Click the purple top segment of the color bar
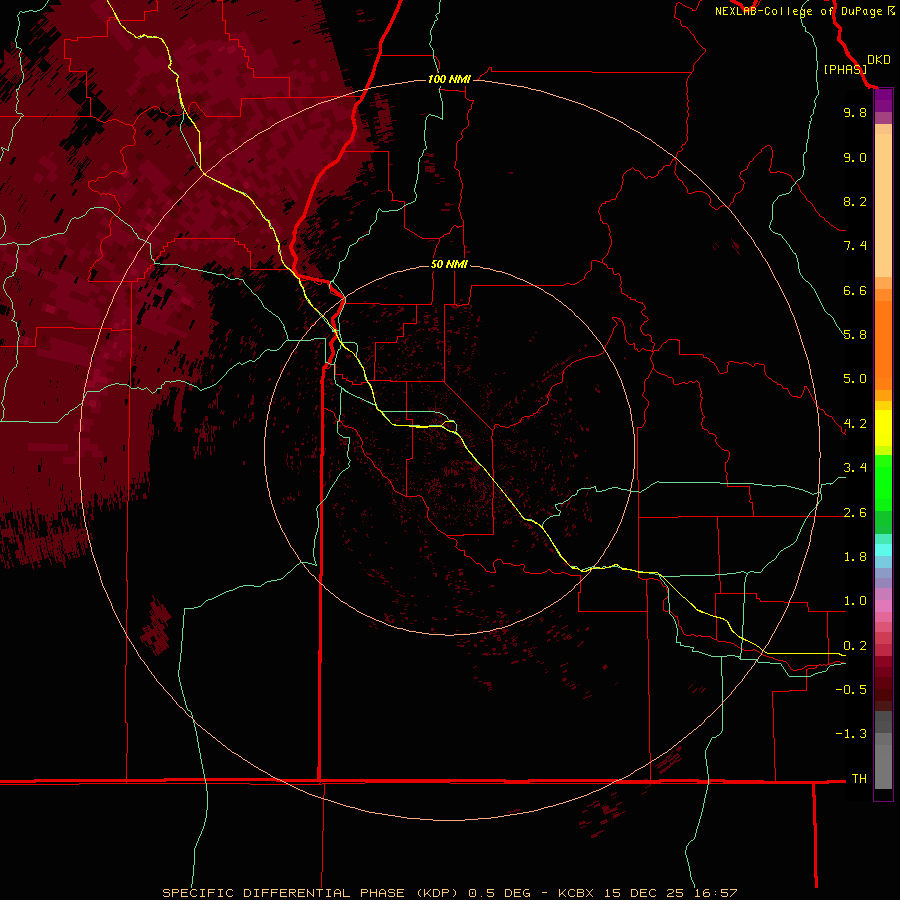Image resolution: width=900 pixels, height=900 pixels. pyautogui.click(x=883, y=100)
